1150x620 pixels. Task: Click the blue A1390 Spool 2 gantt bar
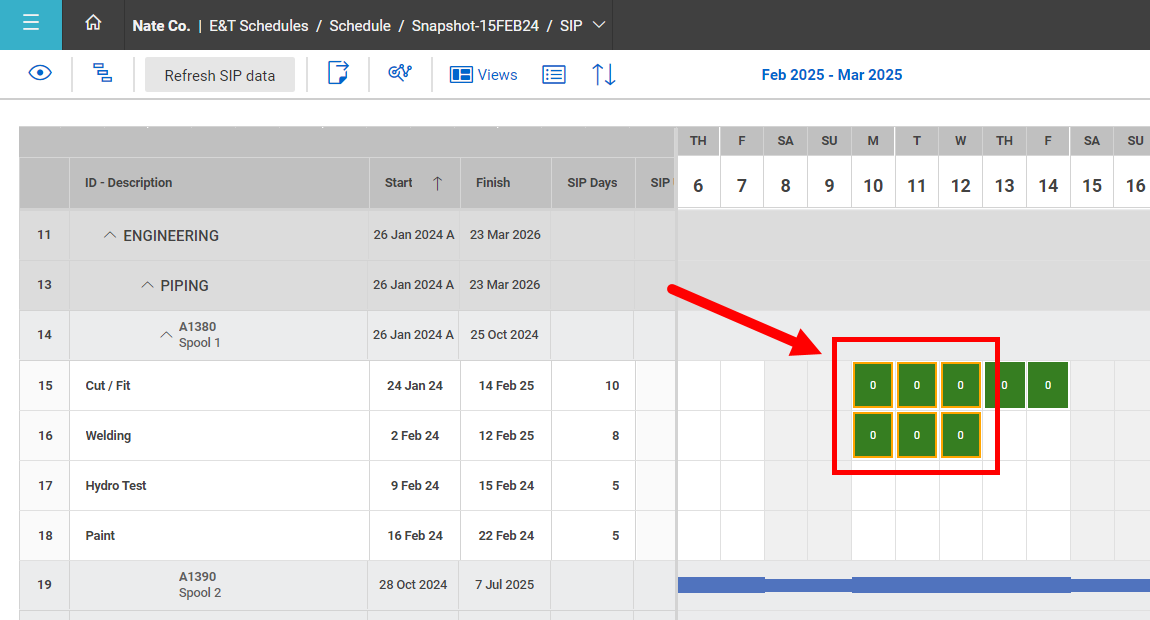tap(914, 585)
